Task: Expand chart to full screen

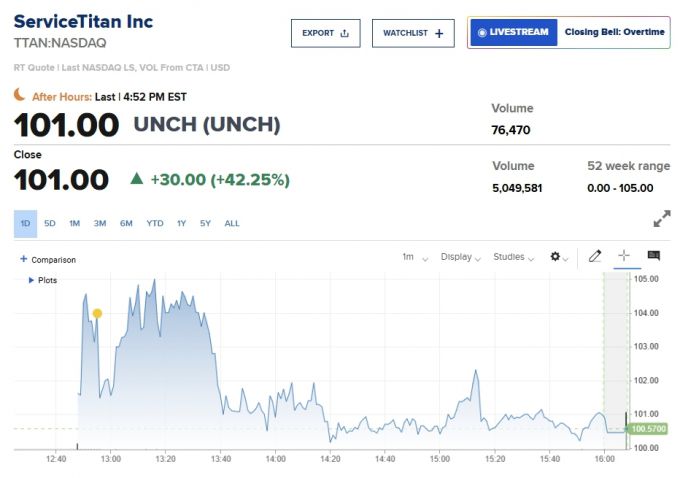Action: [x=662, y=218]
